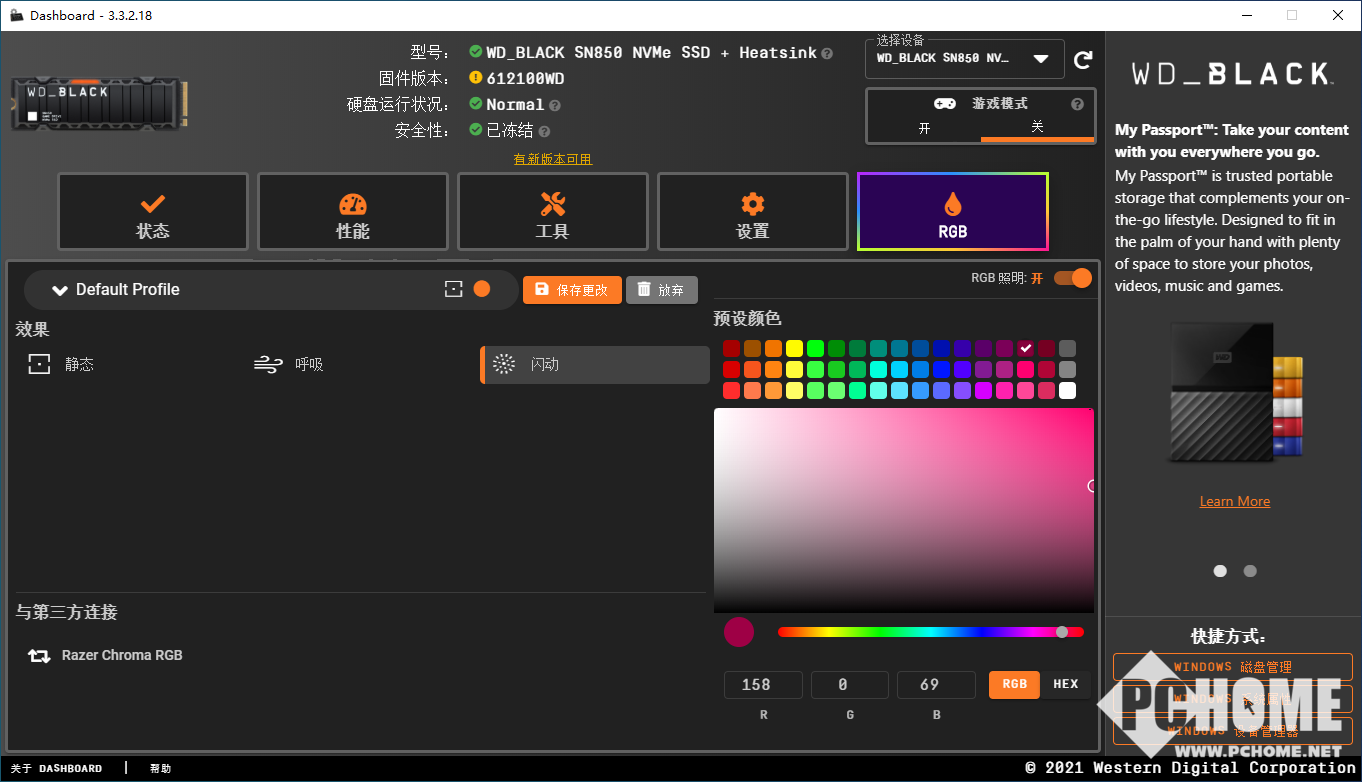The width and height of the screenshot is (1362, 782).
Task: Open help icon beside Normal drive status
Action: [555, 105]
